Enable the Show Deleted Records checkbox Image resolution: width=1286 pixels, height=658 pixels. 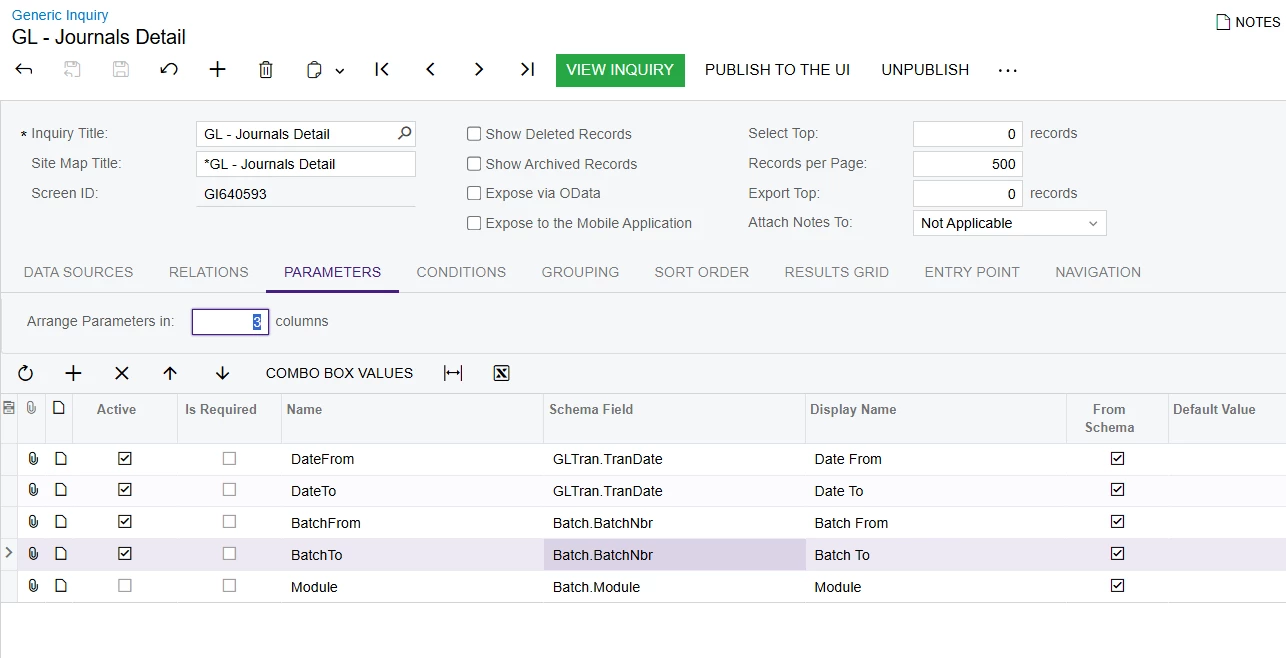coord(475,134)
